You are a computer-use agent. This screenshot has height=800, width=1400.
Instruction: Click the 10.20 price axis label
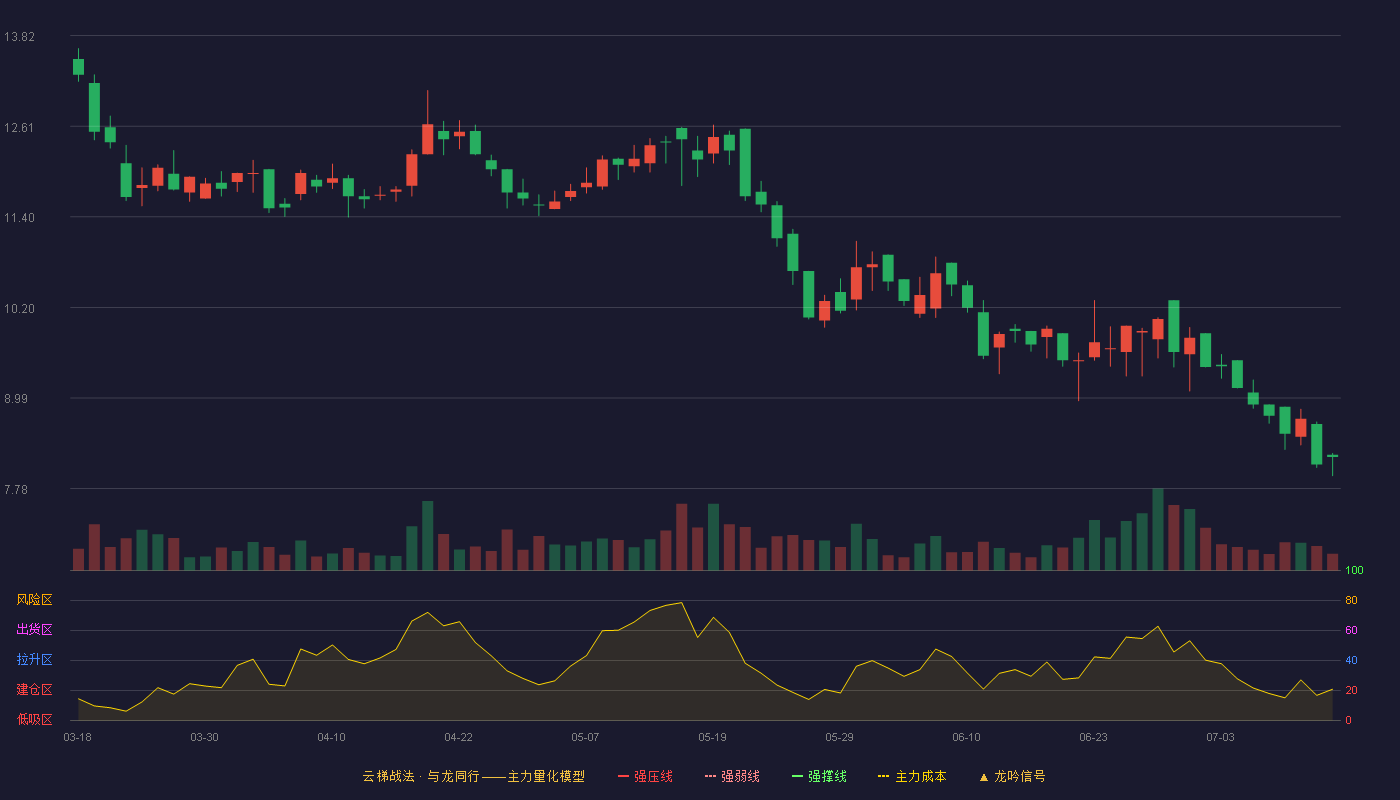(19, 308)
